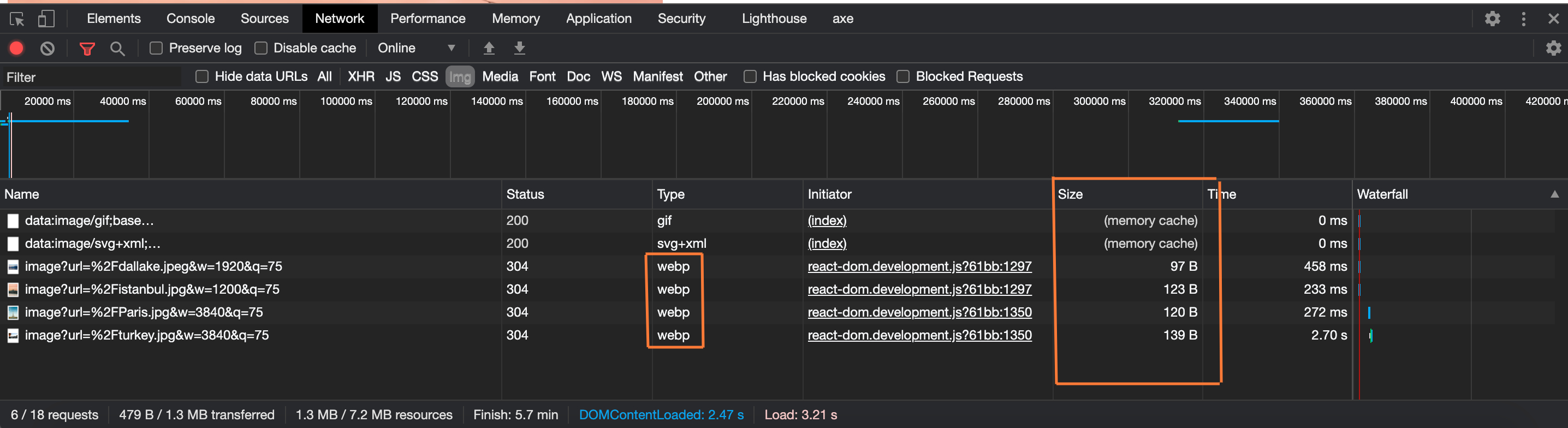Screen dimensions: 1568x428
Task: Open initiator link for Paris.jpg request
Action: pyautogui.click(x=919, y=312)
